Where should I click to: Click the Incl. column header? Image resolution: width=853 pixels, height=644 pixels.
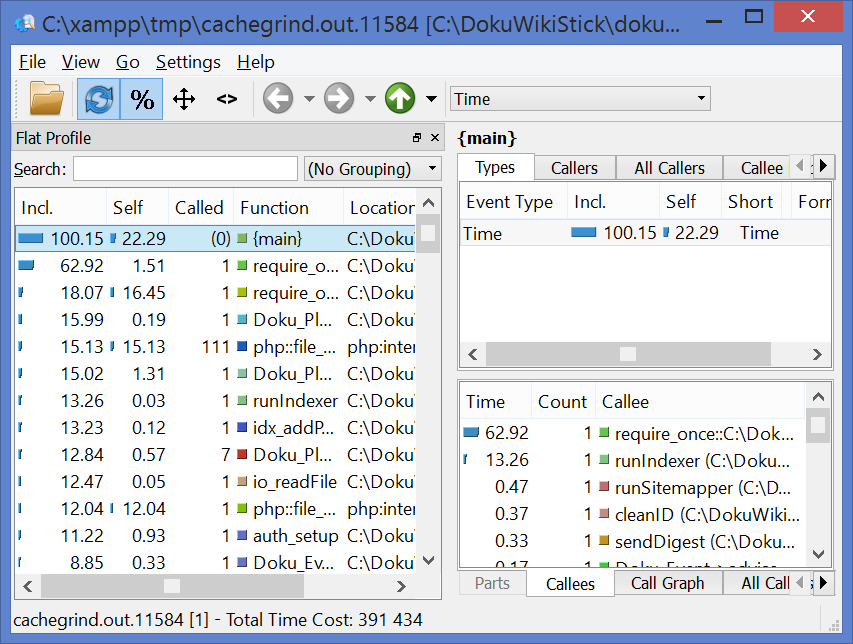pos(60,208)
